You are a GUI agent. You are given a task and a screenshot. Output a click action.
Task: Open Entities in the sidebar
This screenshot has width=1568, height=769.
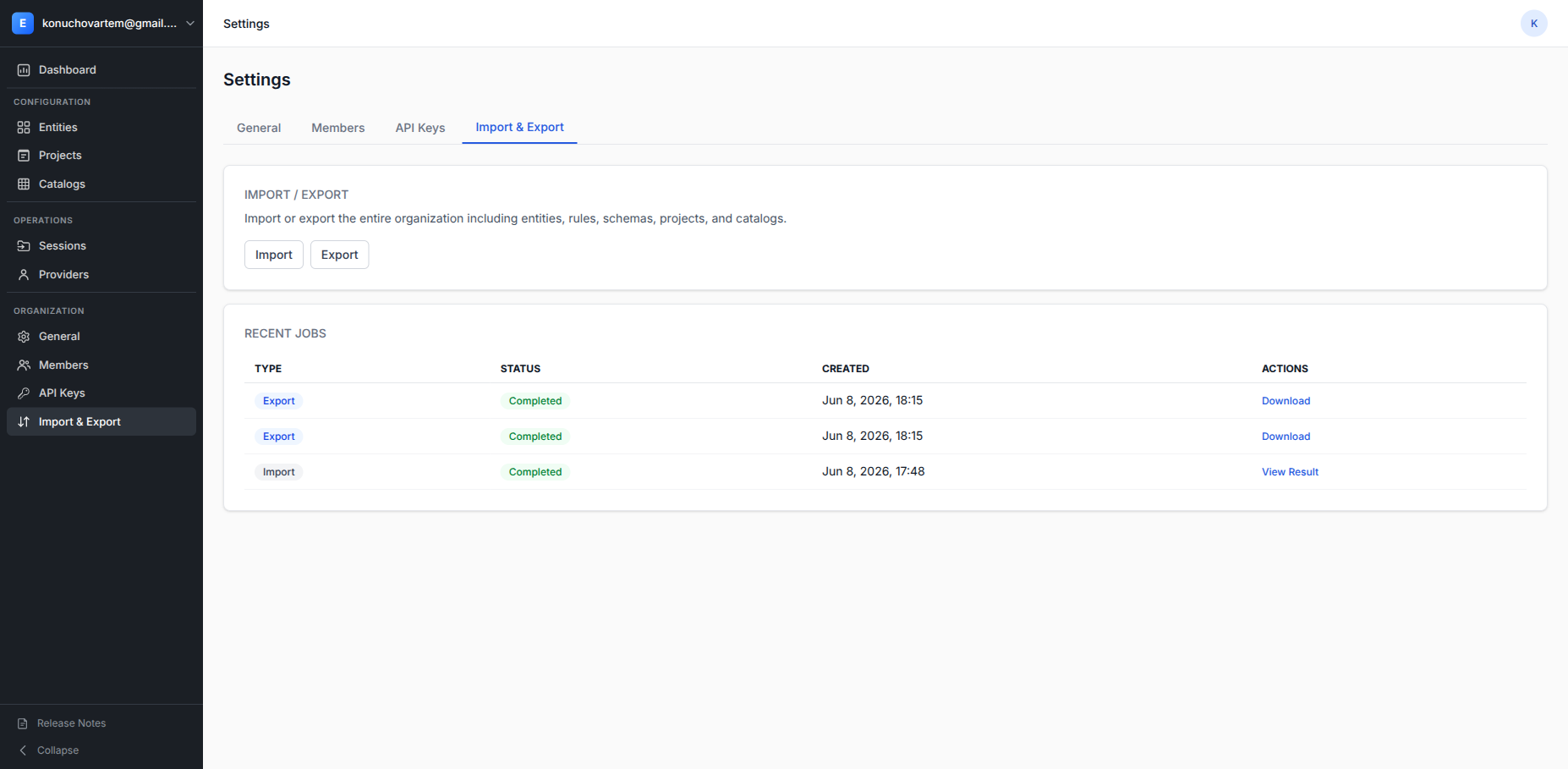pos(101,128)
